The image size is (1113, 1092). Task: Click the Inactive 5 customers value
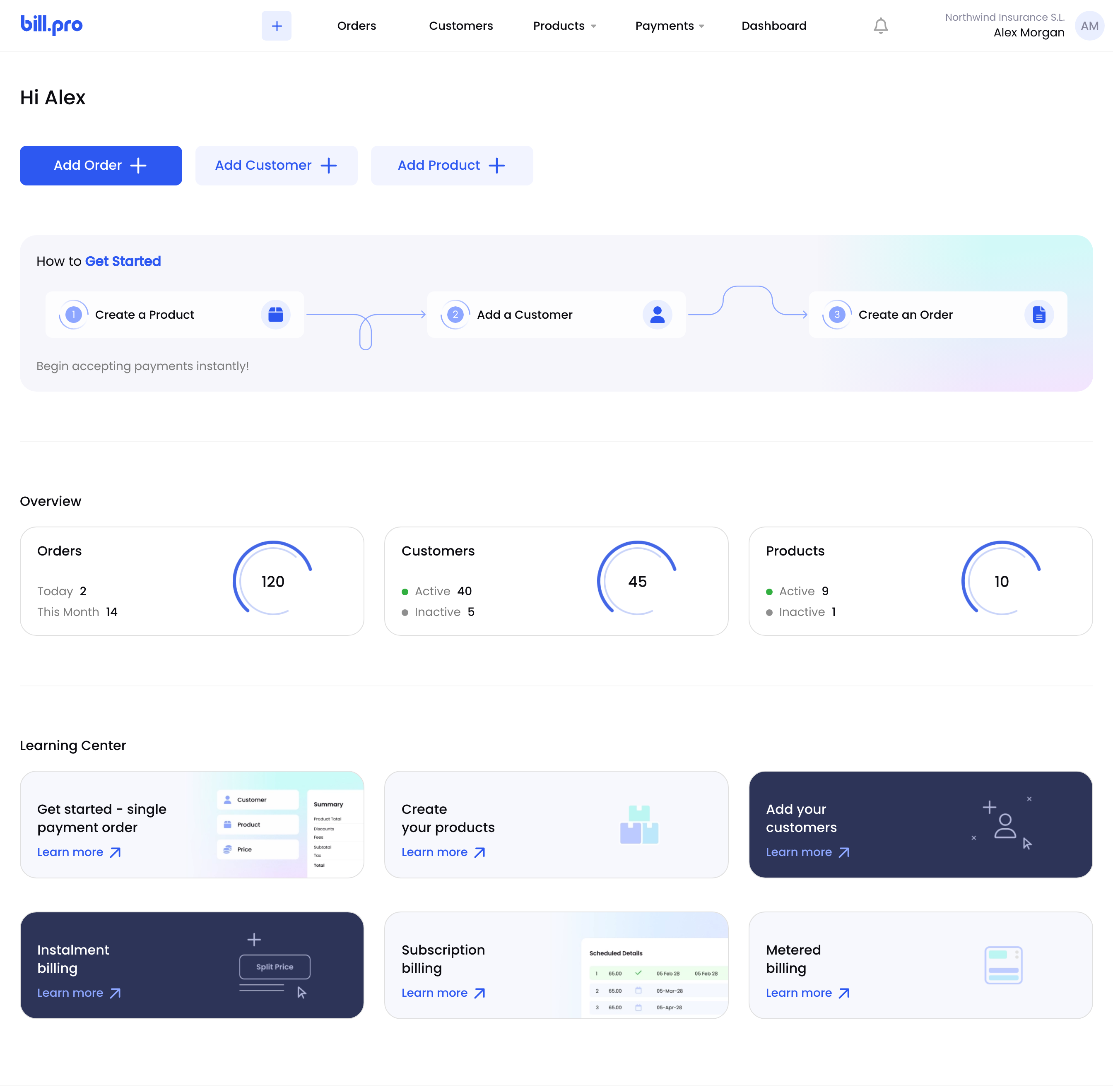471,612
